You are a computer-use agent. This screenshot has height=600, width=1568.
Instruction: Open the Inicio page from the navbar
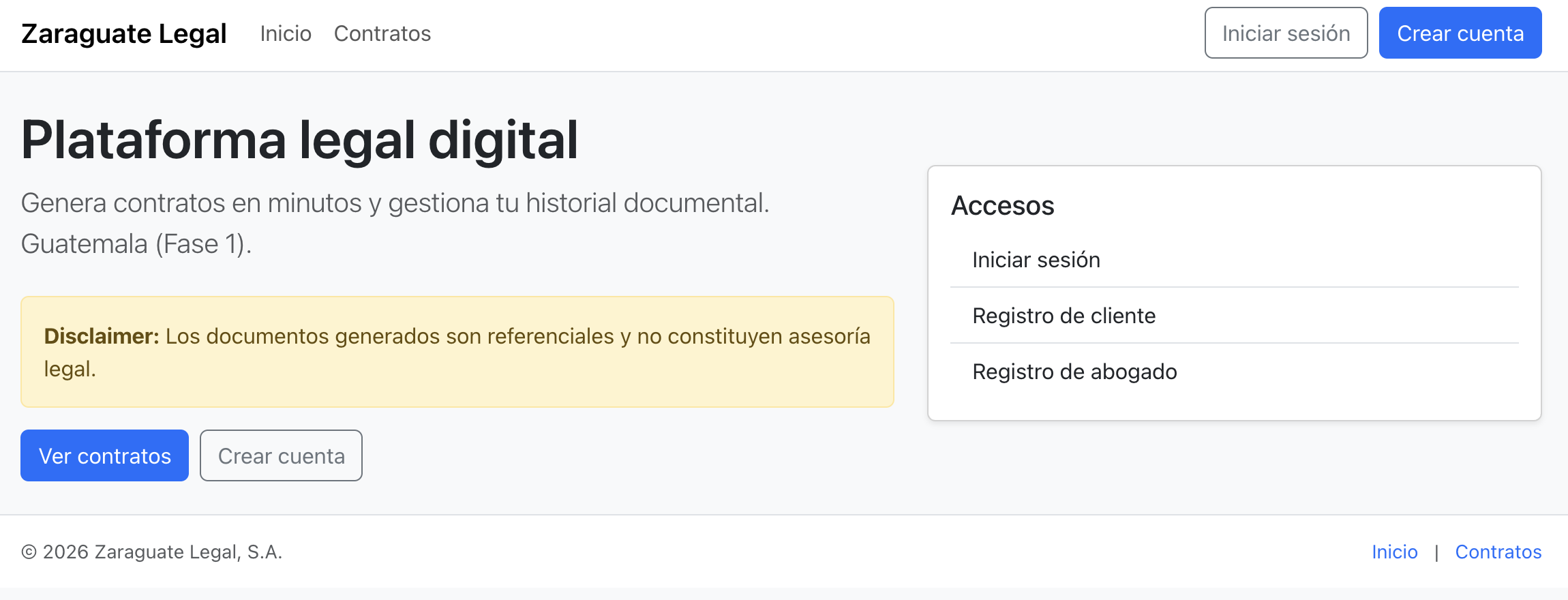point(286,33)
